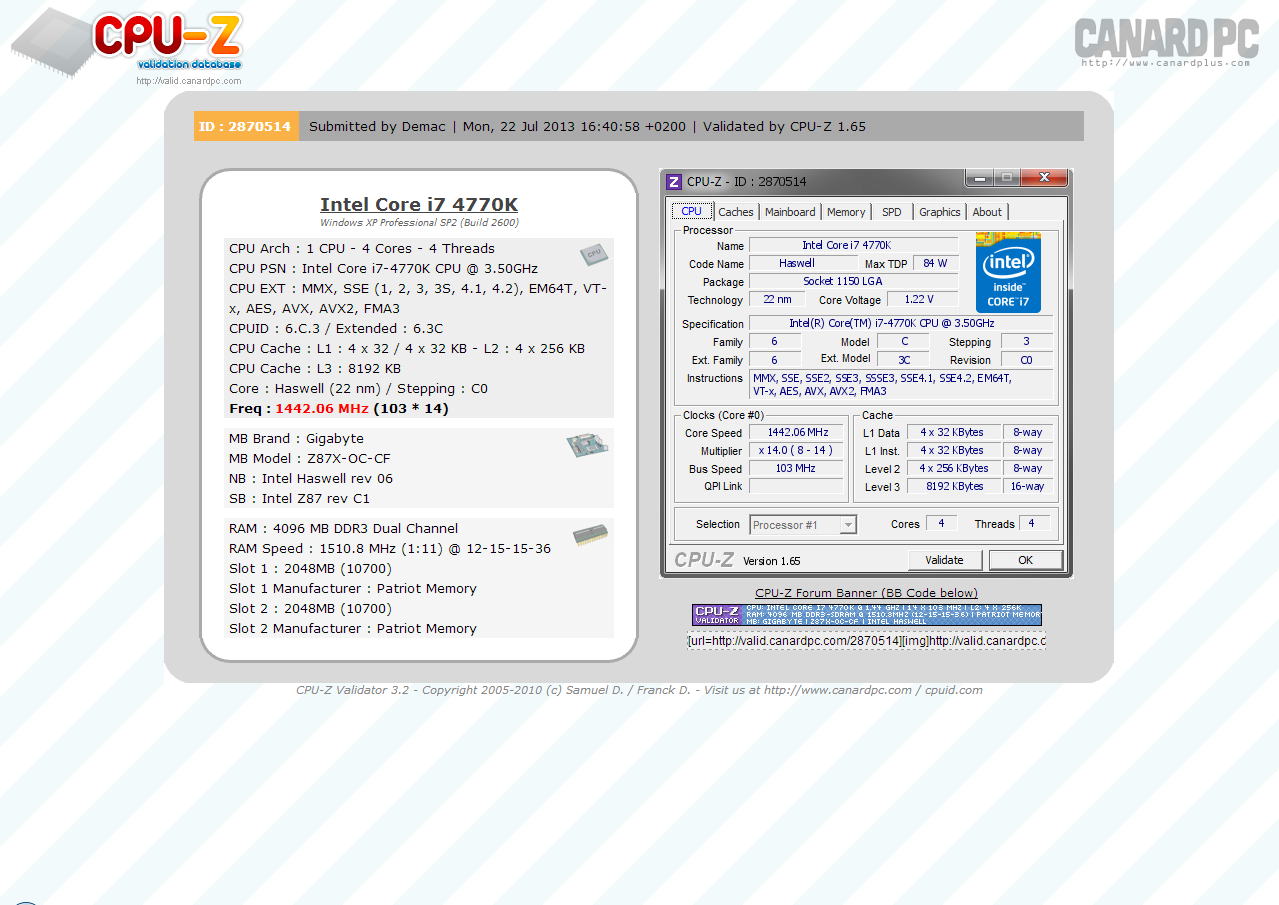Click the CPU-Z forum banner image
The width and height of the screenshot is (1279, 905).
[x=866, y=614]
